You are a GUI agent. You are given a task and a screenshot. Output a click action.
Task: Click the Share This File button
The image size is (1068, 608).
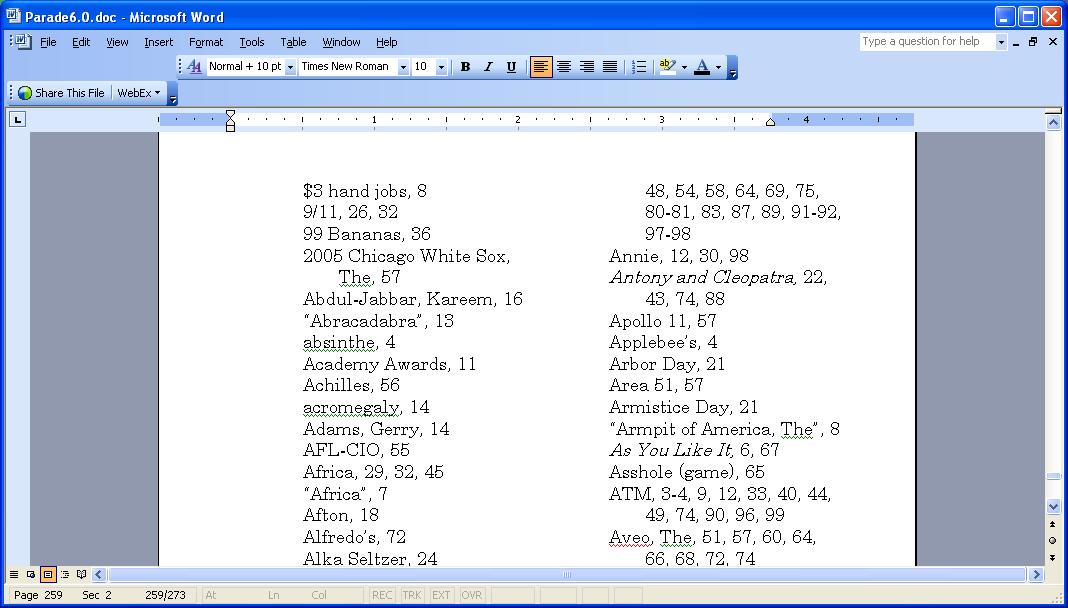tap(61, 93)
